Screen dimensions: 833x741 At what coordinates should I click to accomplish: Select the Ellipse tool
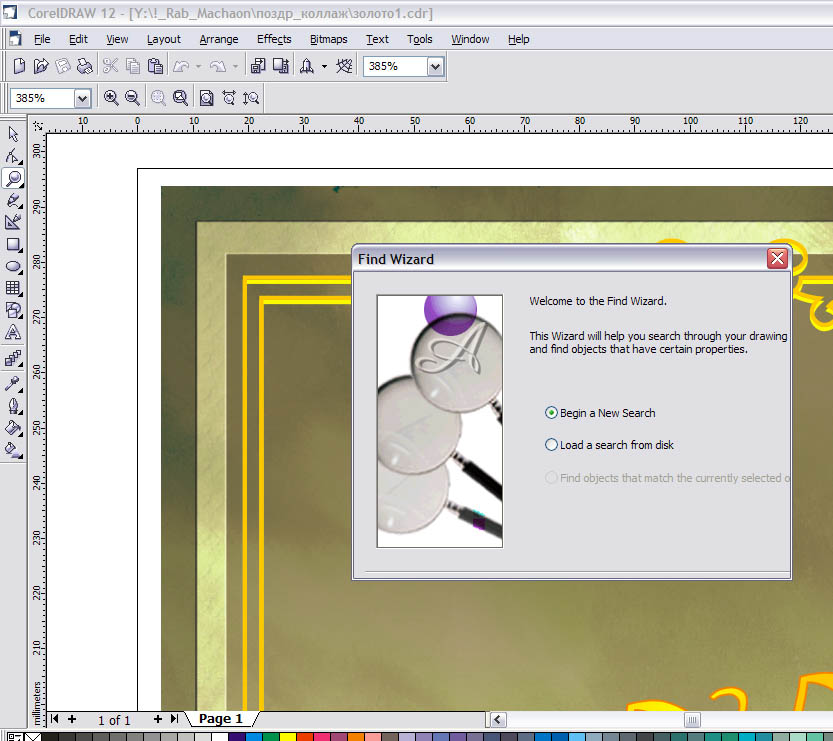pos(13,266)
